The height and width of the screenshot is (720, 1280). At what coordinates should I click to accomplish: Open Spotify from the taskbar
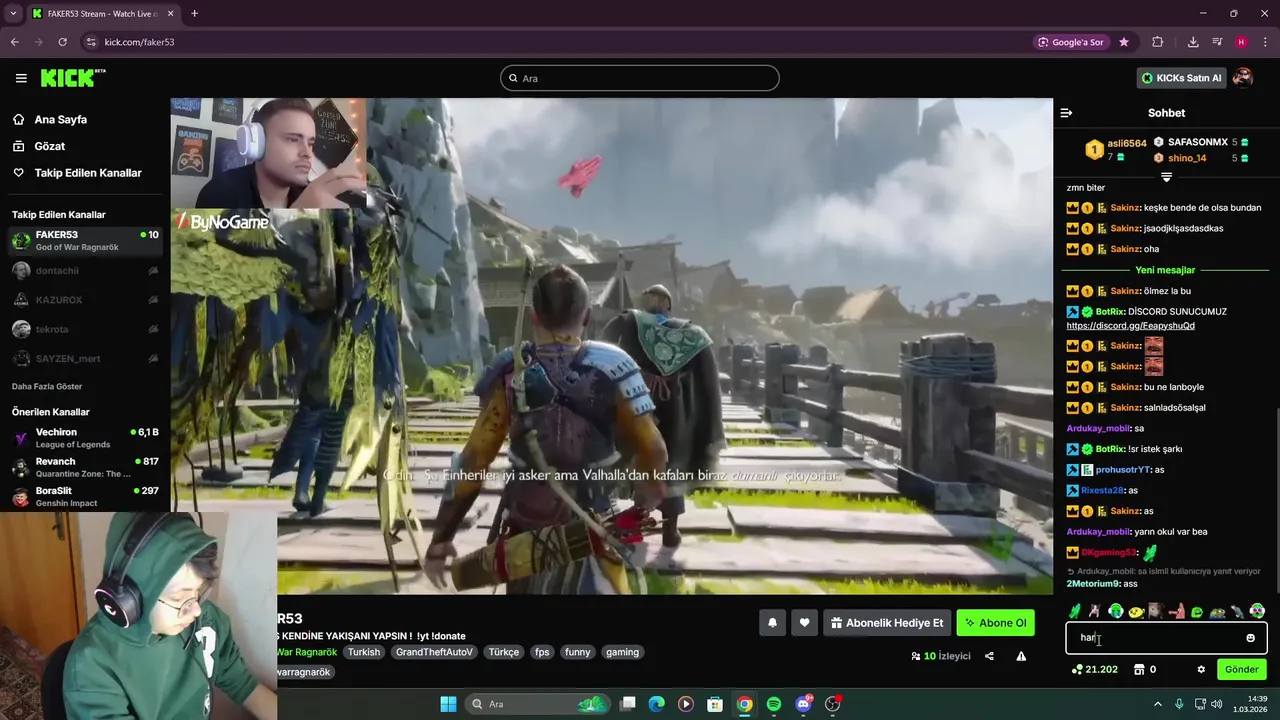[774, 704]
